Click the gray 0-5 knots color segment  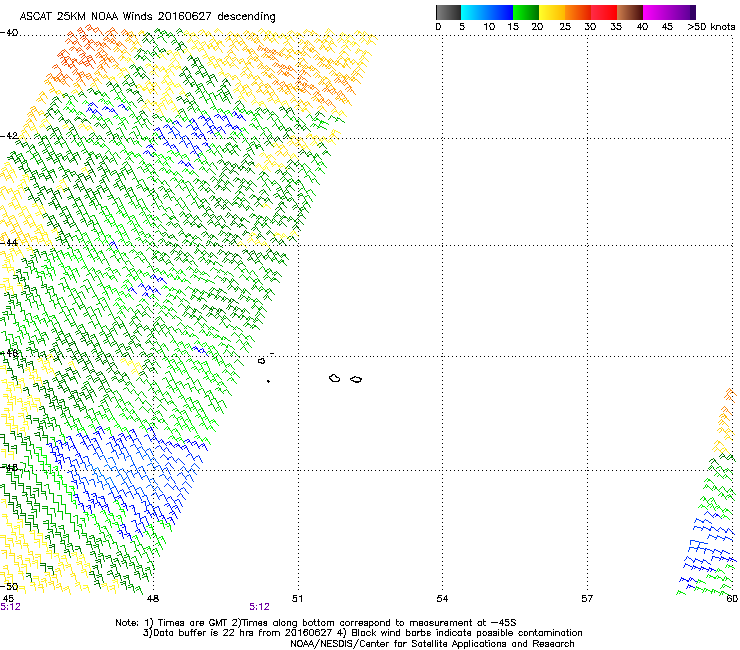click(x=448, y=12)
